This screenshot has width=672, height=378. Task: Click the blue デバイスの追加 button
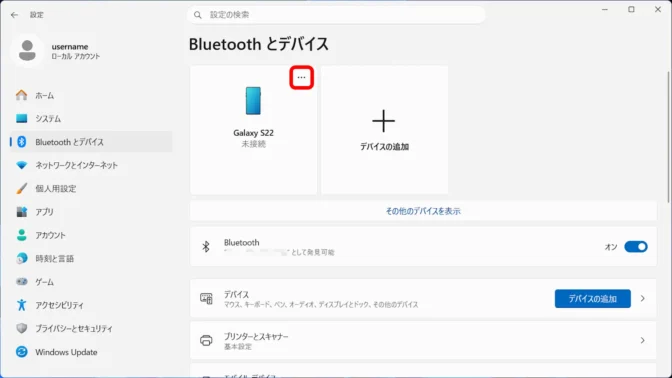point(592,299)
